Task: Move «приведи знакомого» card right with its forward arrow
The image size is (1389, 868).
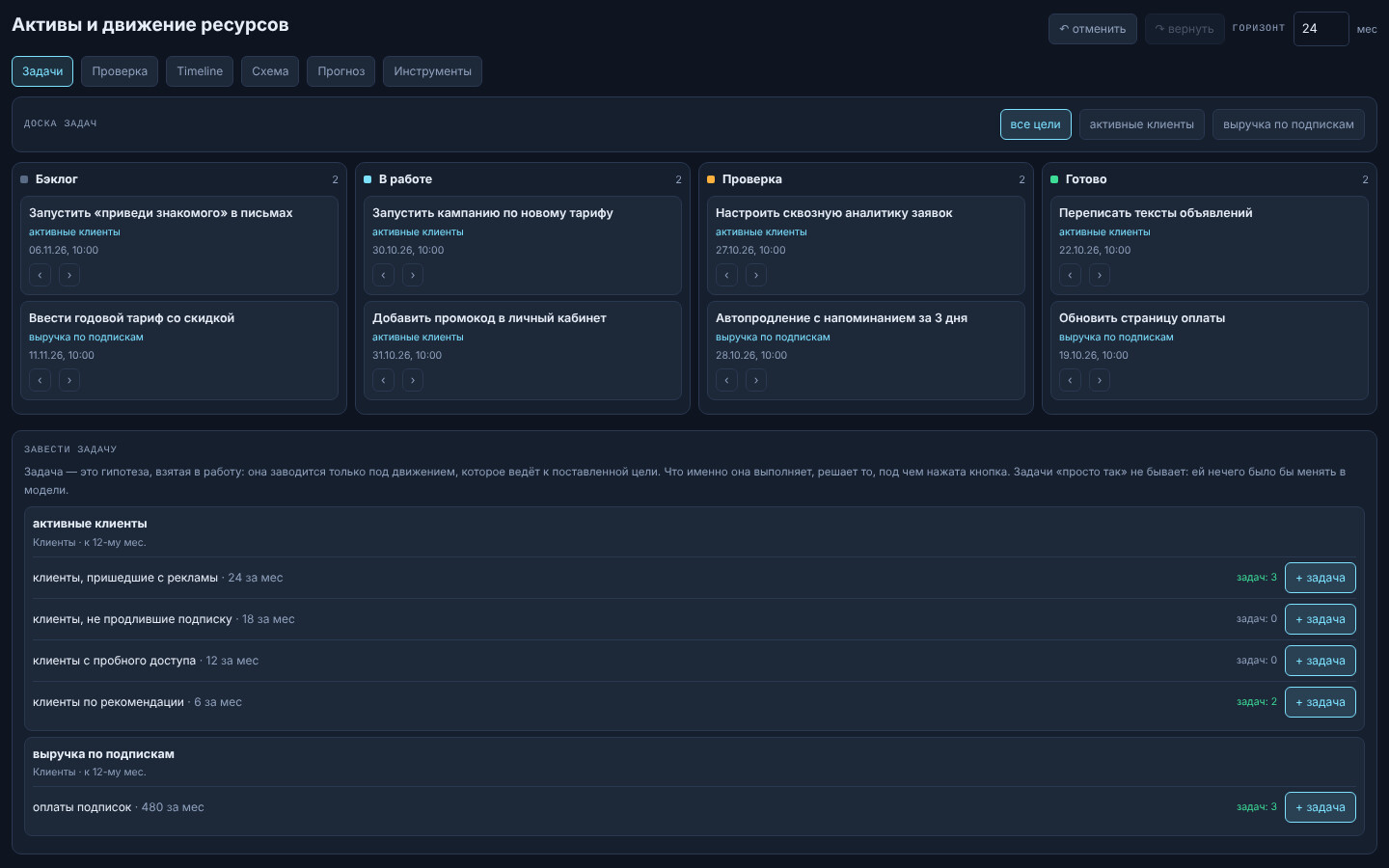Action: pyautogui.click(x=69, y=276)
